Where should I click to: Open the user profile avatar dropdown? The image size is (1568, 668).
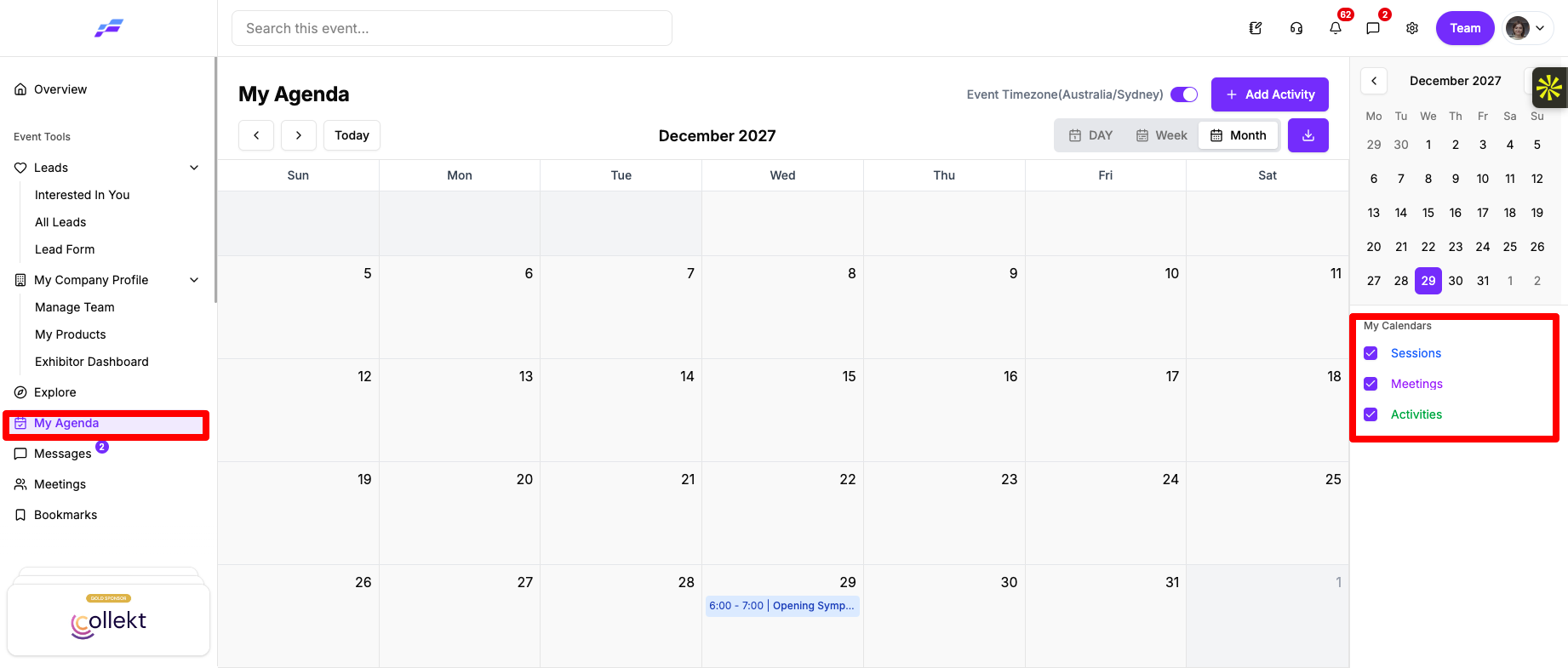pos(1529,28)
